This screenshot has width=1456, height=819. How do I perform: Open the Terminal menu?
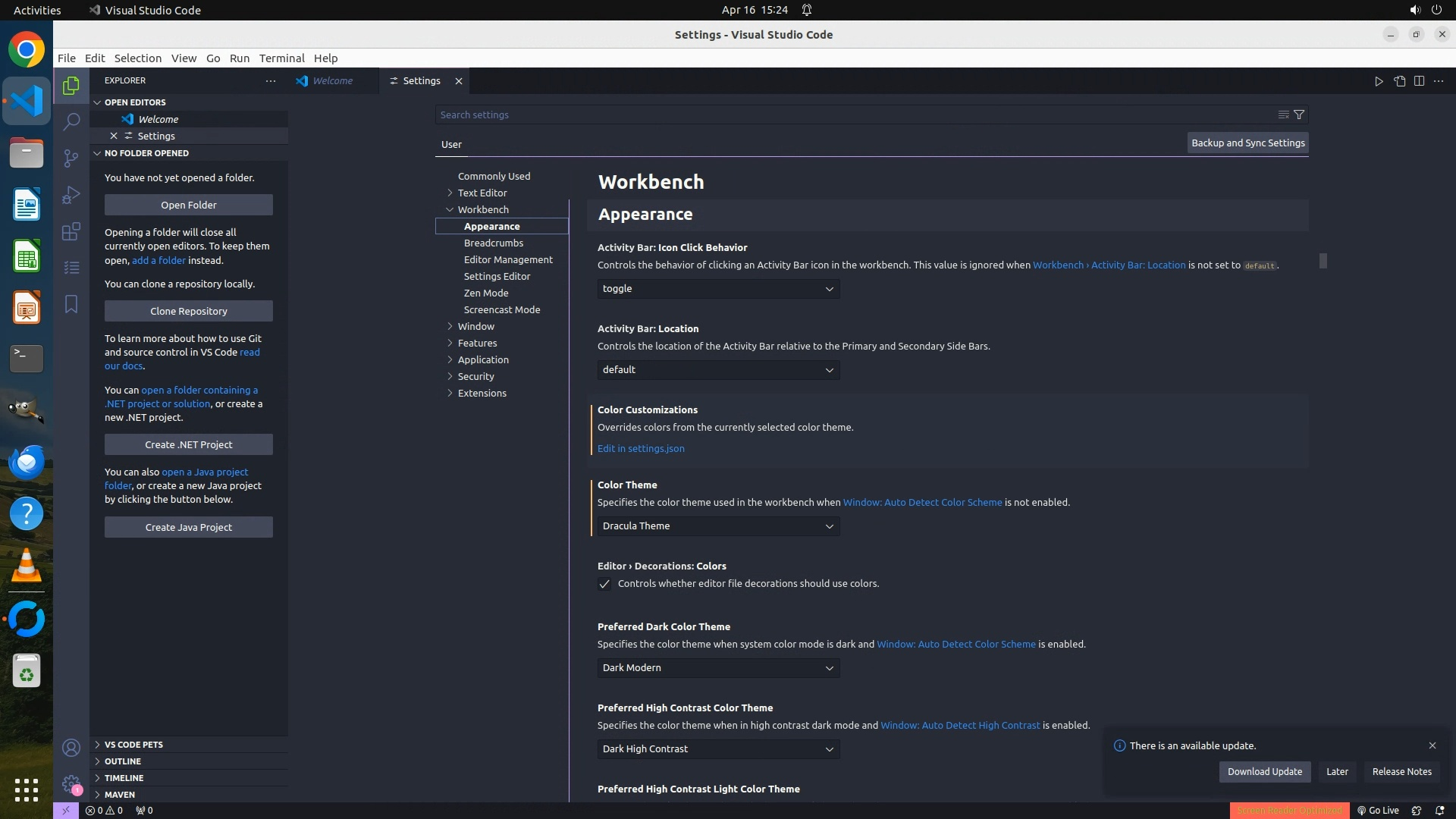(281, 58)
